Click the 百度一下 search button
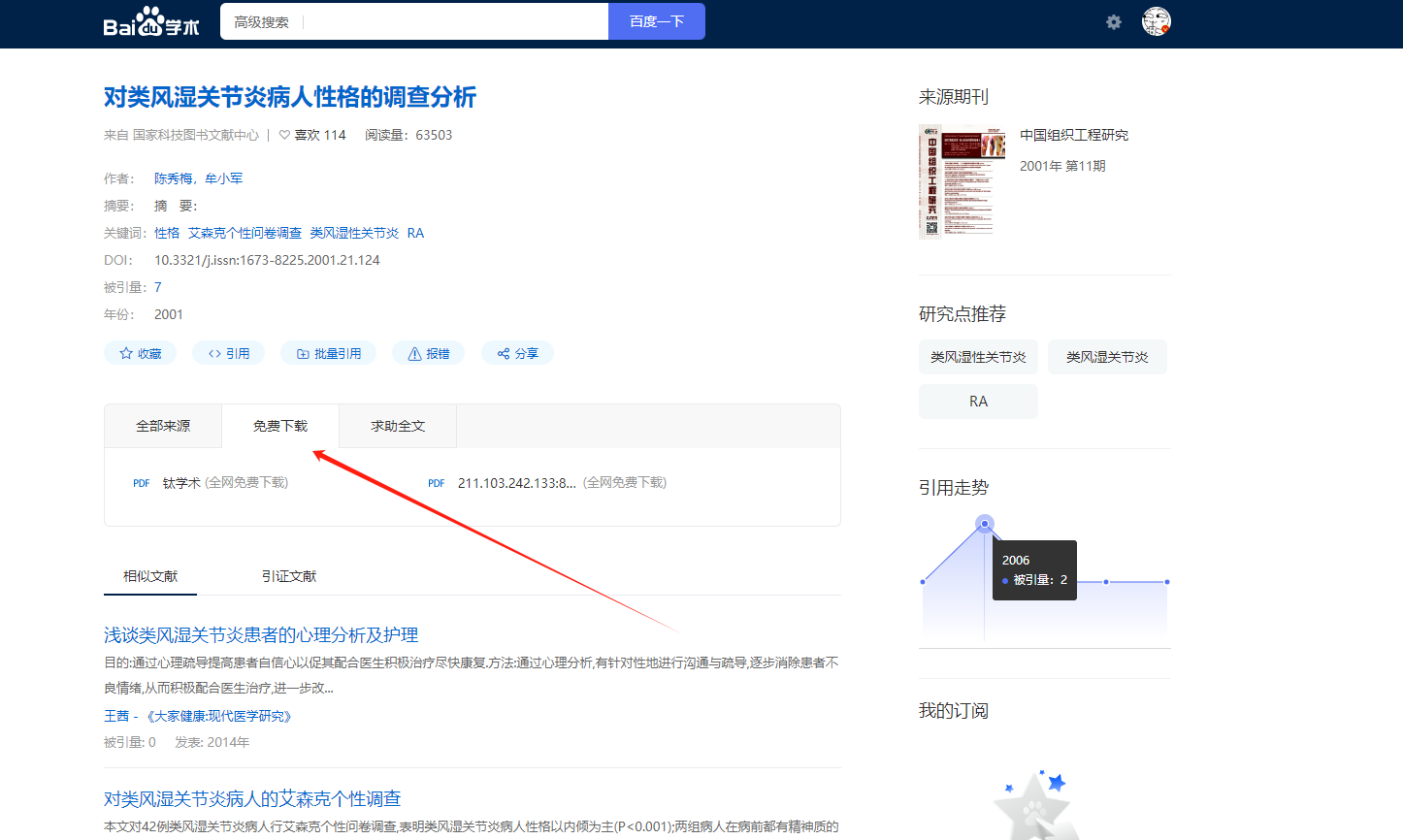 tap(657, 21)
